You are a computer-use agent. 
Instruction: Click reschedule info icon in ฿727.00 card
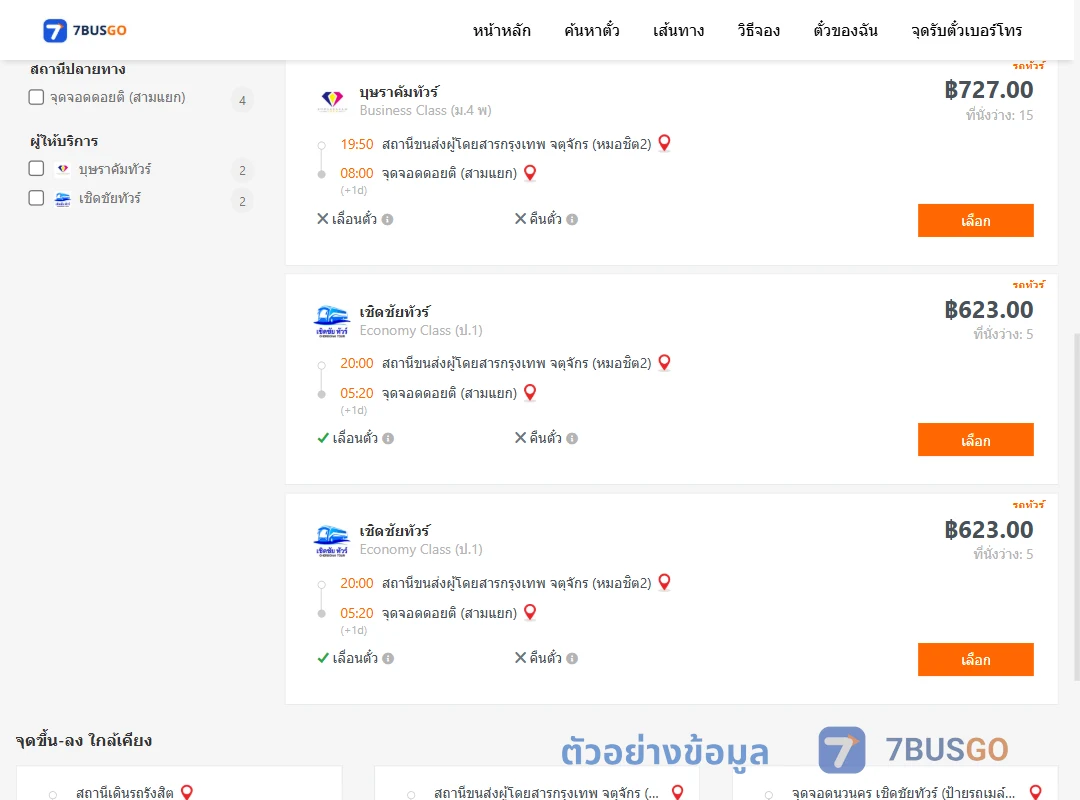[388, 219]
